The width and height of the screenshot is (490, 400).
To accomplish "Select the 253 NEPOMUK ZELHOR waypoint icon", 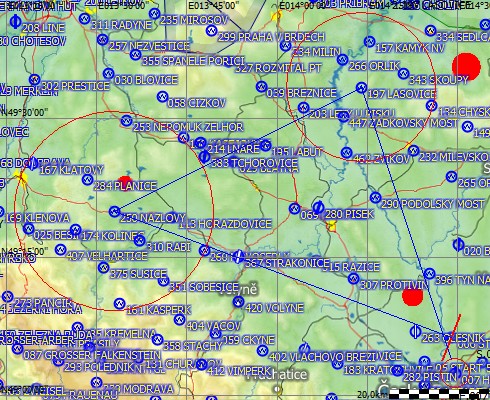I will (126, 121).
